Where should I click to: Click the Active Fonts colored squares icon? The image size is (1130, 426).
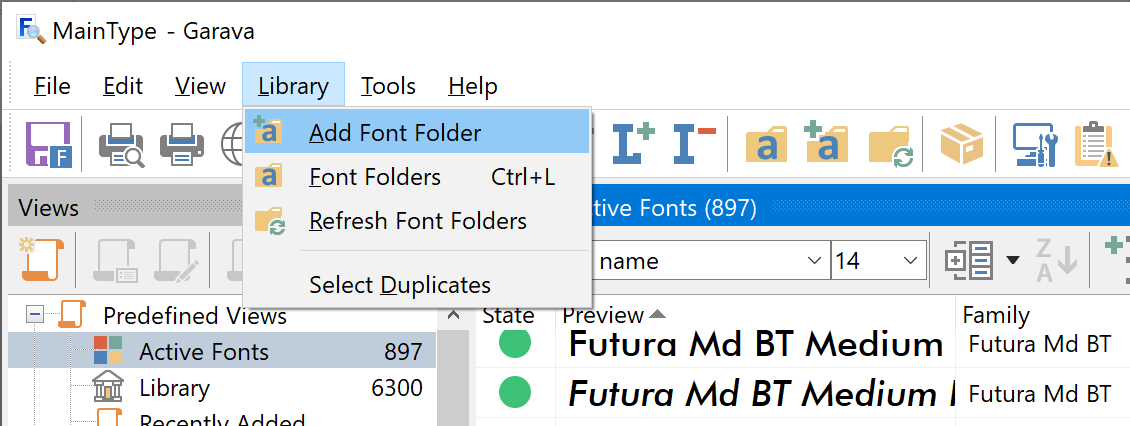108,351
